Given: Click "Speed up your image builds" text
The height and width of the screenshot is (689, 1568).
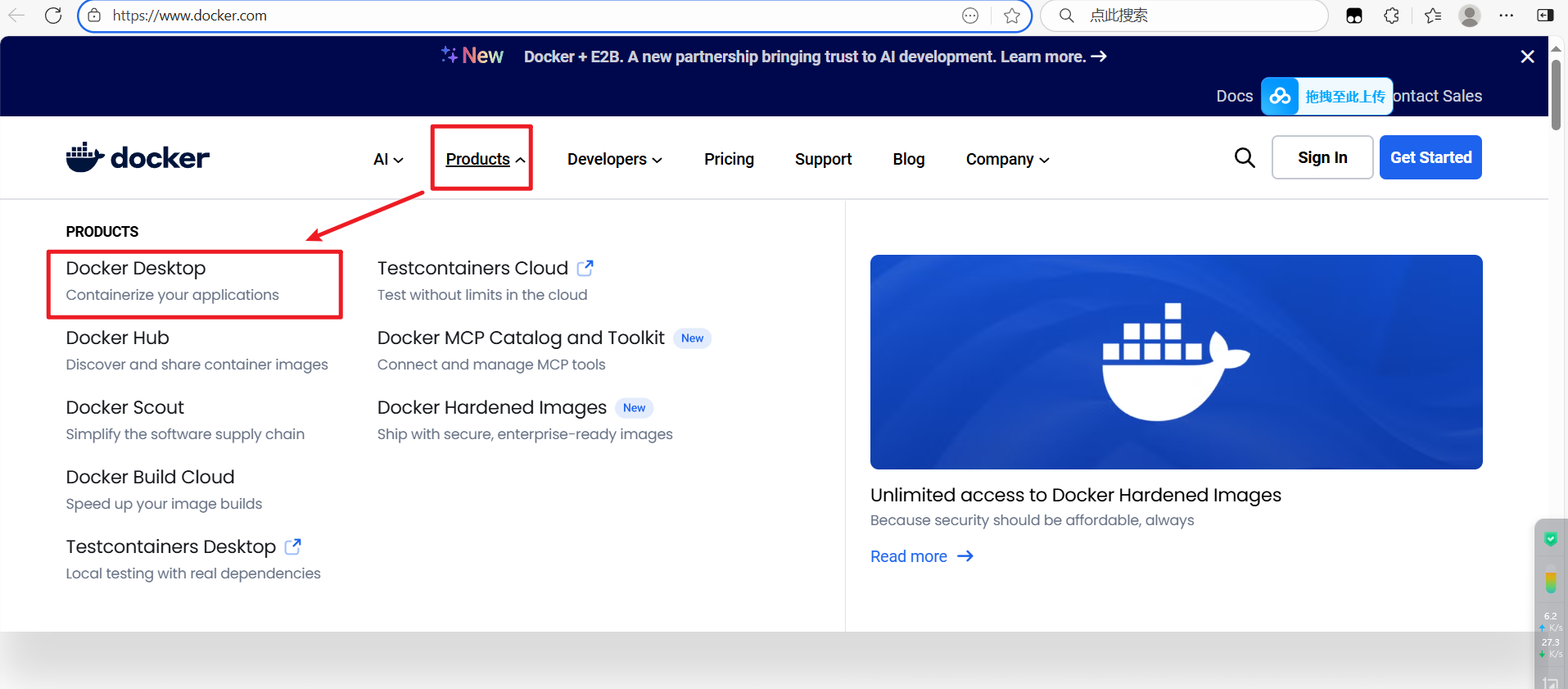Looking at the screenshot, I should 164,504.
